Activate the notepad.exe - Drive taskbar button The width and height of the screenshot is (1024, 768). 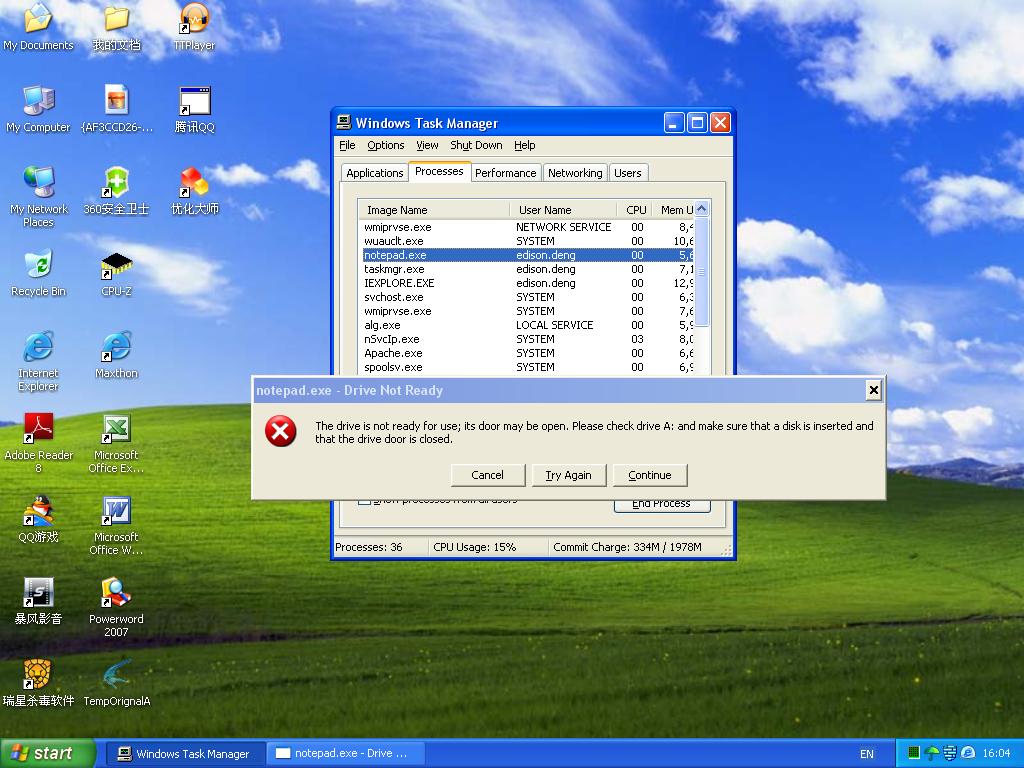345,753
